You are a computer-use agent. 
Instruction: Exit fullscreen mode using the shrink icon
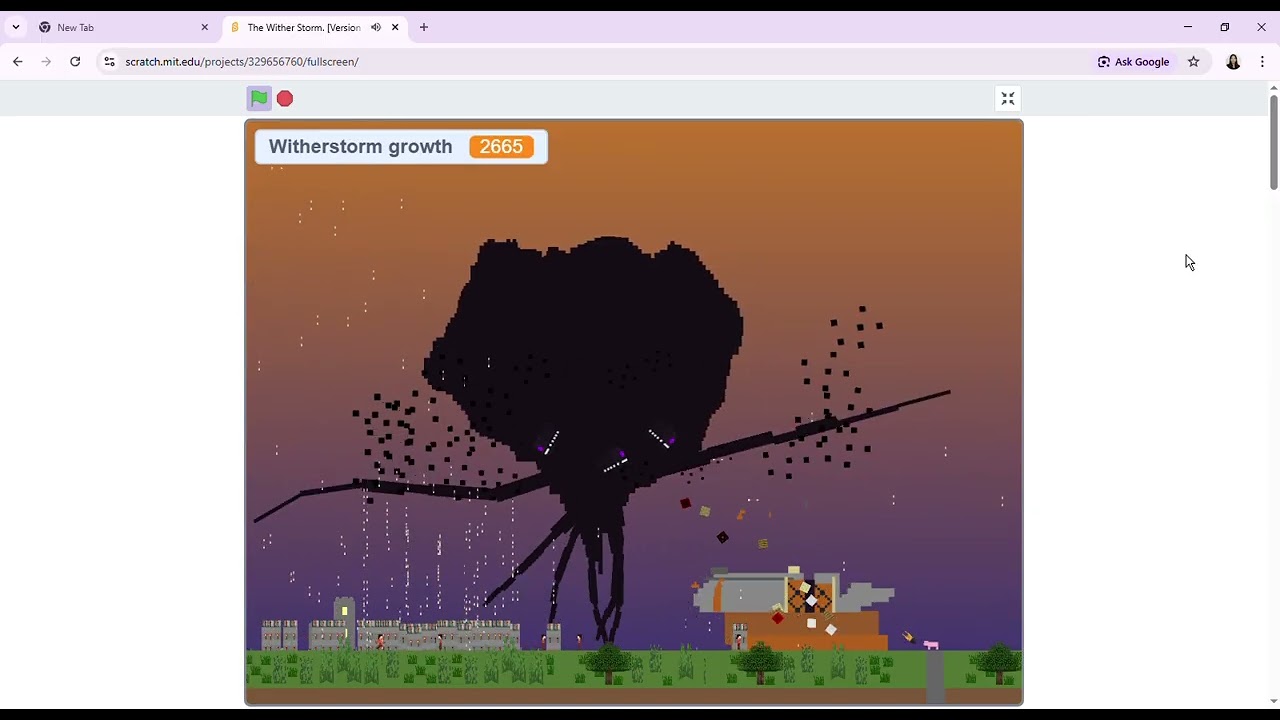coord(1008,98)
